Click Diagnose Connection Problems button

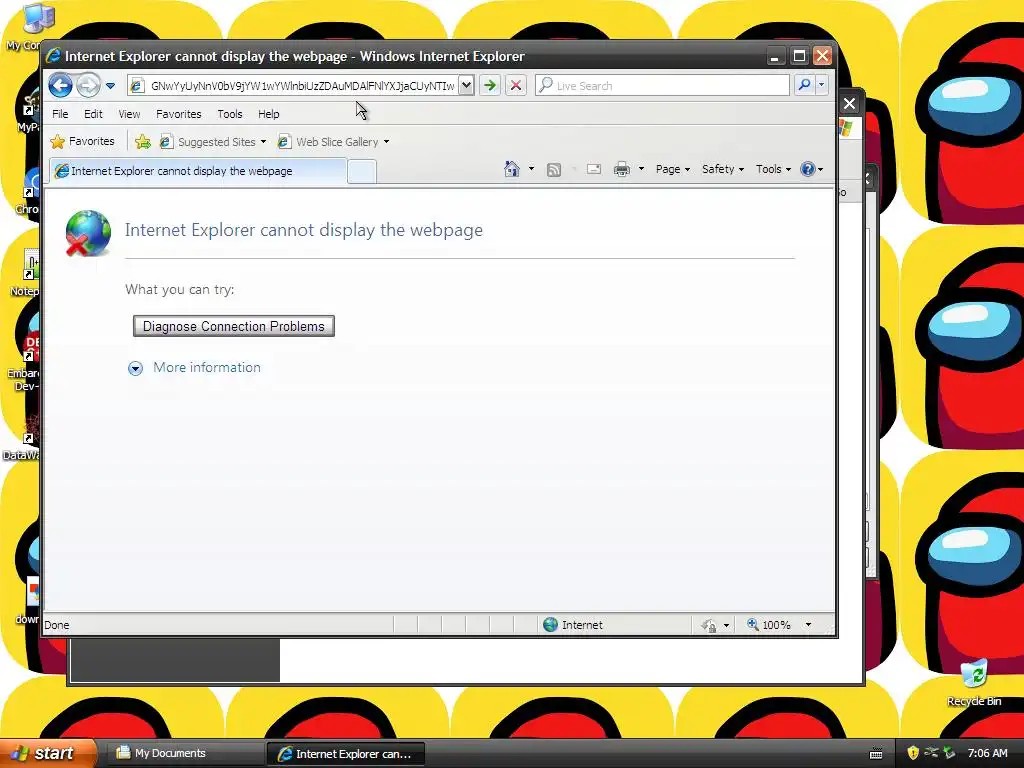pos(234,326)
